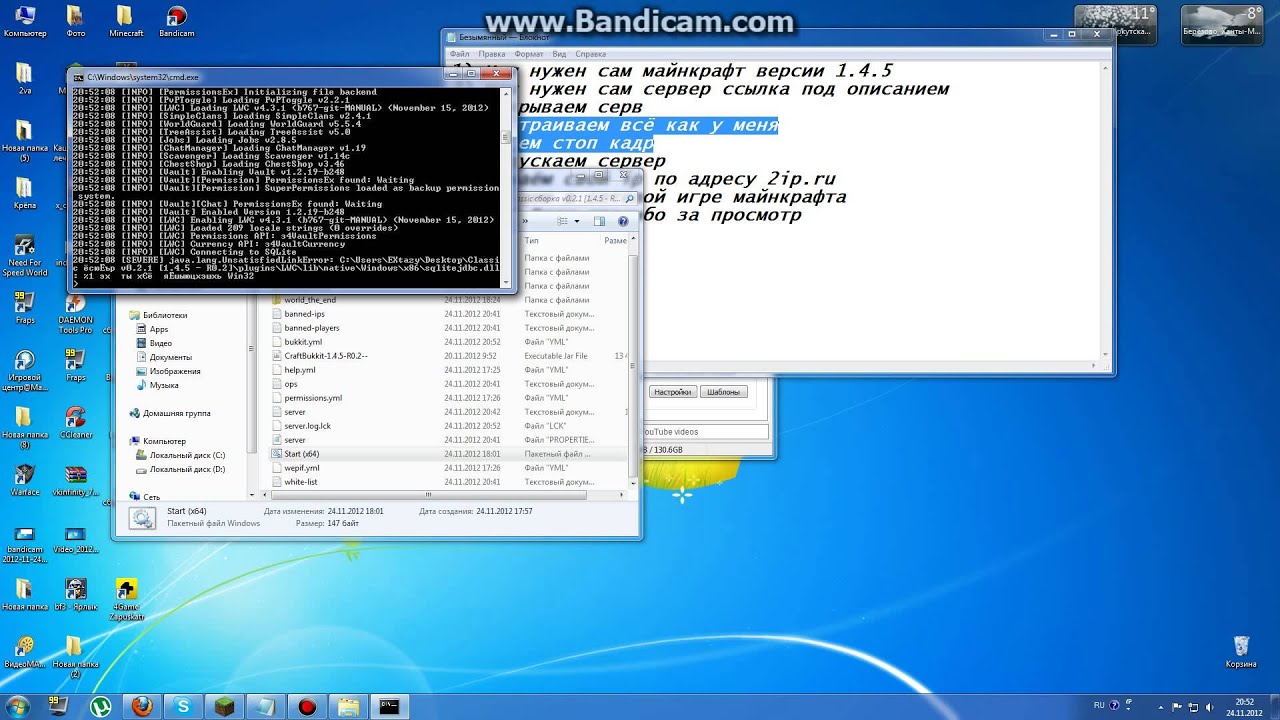Select Сеть in Explorer navigation pane

coord(144,497)
